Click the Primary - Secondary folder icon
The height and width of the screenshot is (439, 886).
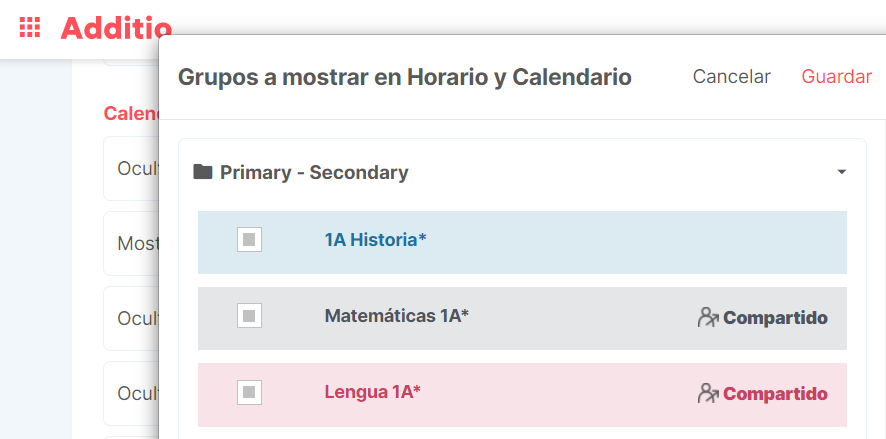pos(202,172)
